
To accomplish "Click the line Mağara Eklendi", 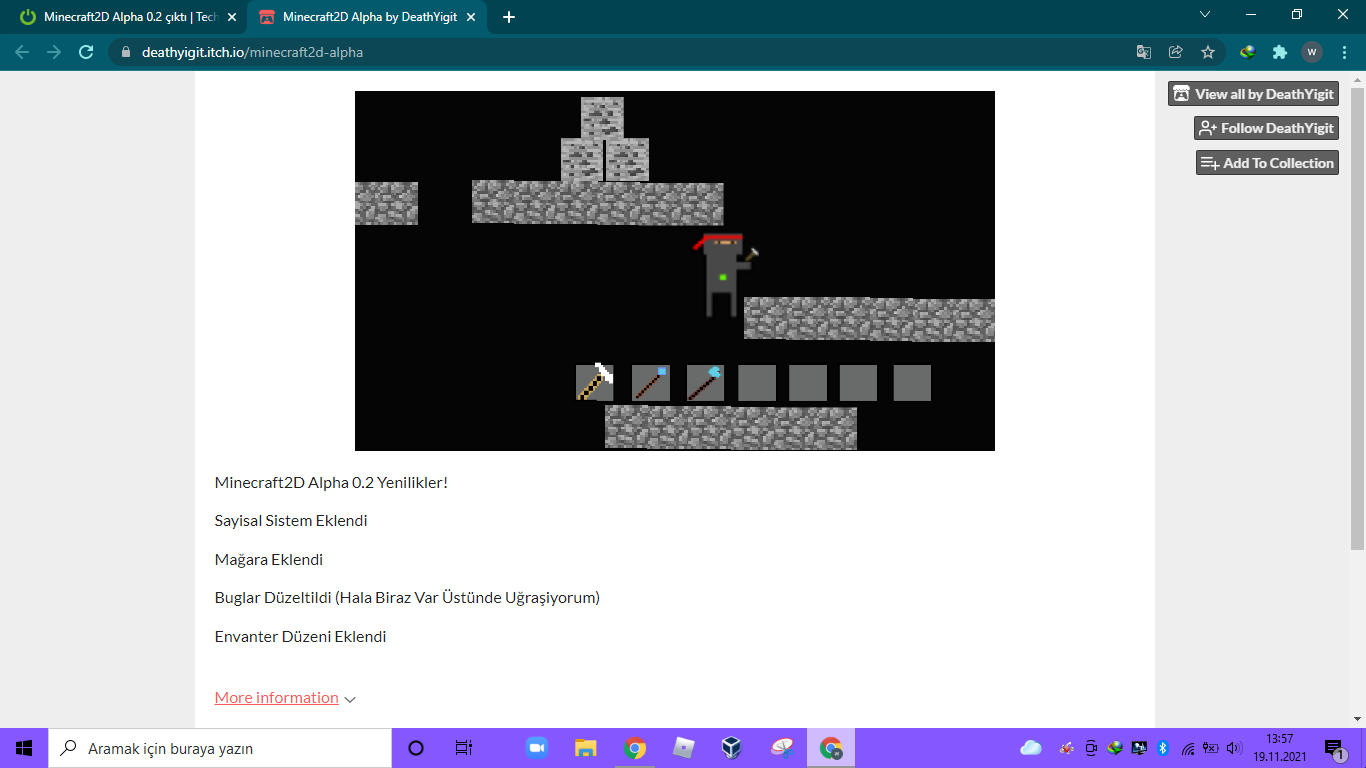I will pos(269,560).
